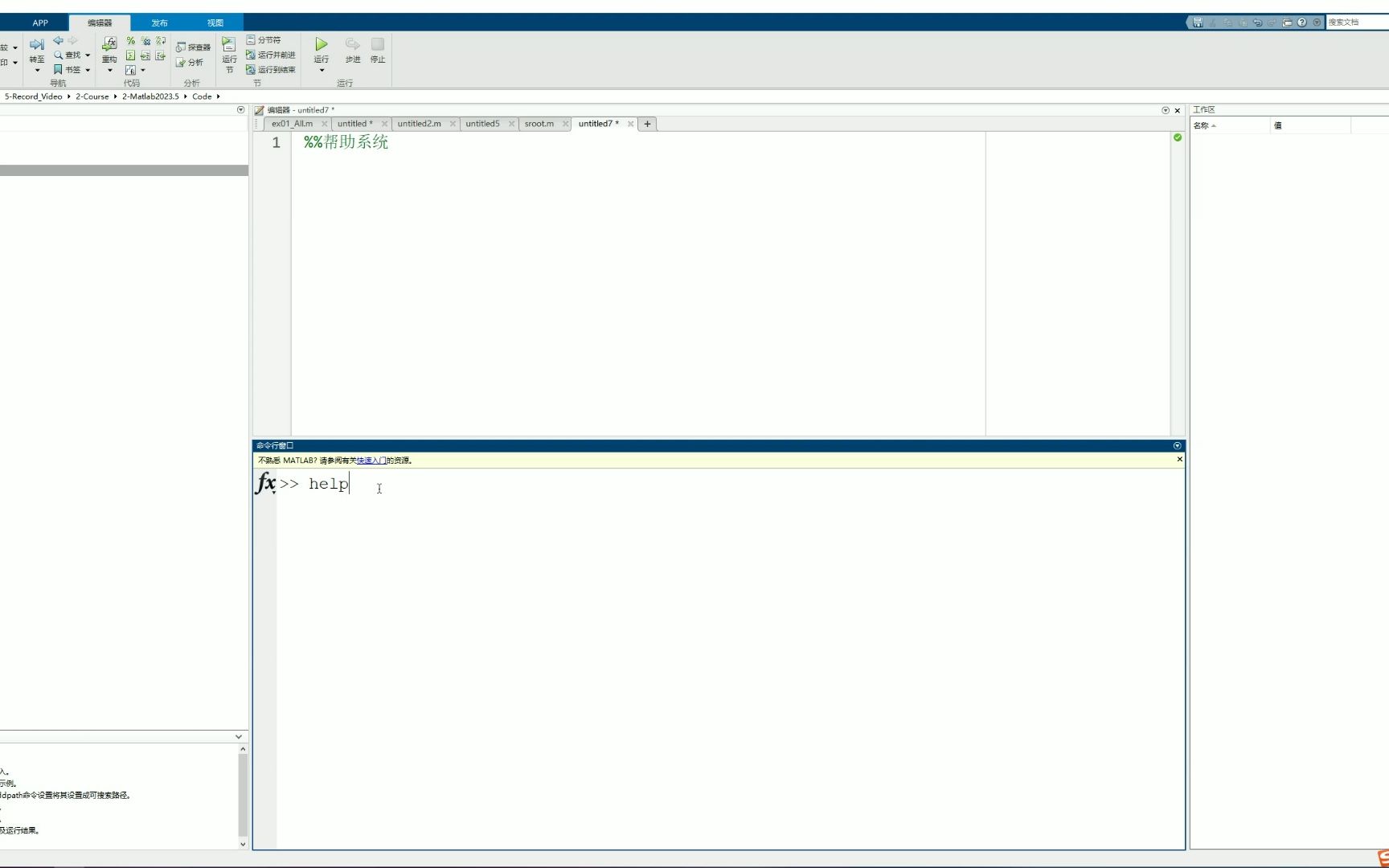This screenshot has height=868, width=1389.
Task: Open the Run (运行) dropdown arrow
Action: [x=322, y=71]
